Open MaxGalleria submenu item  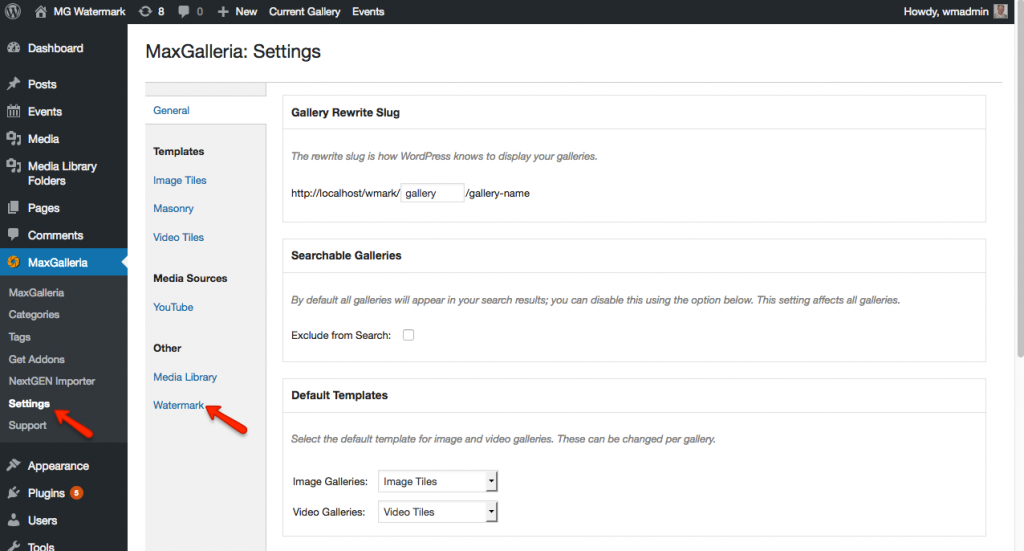pyautogui.click(x=36, y=292)
